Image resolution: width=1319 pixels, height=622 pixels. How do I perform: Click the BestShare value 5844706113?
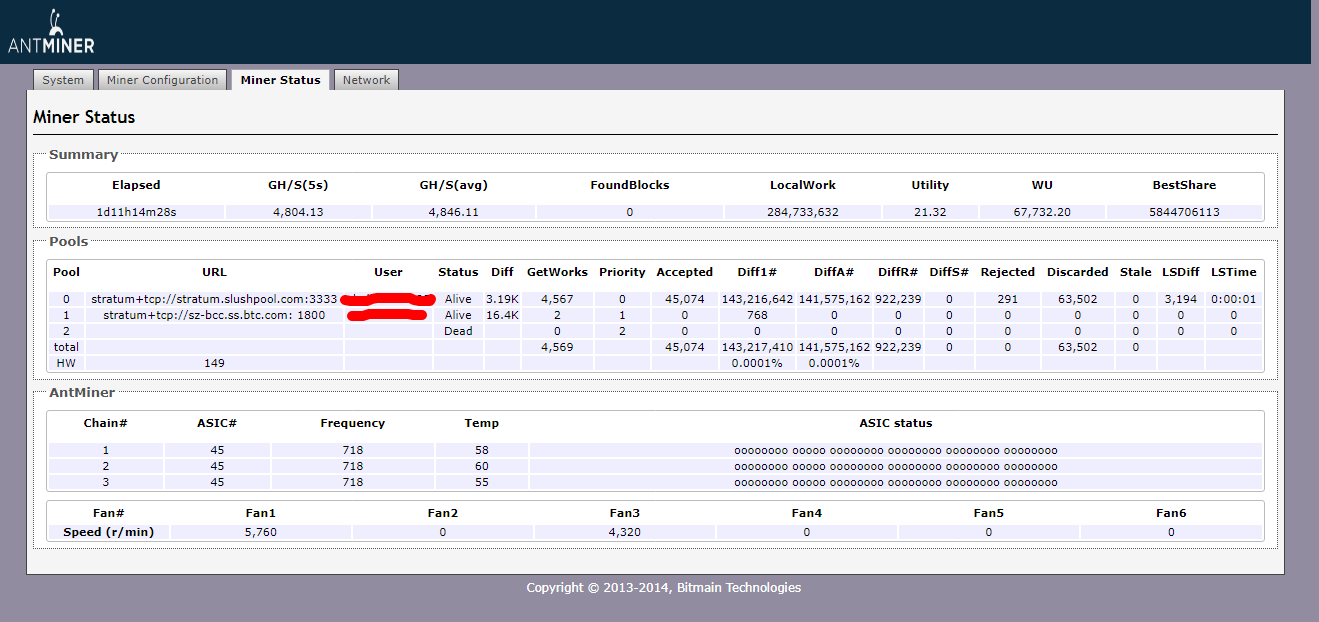[1184, 212]
